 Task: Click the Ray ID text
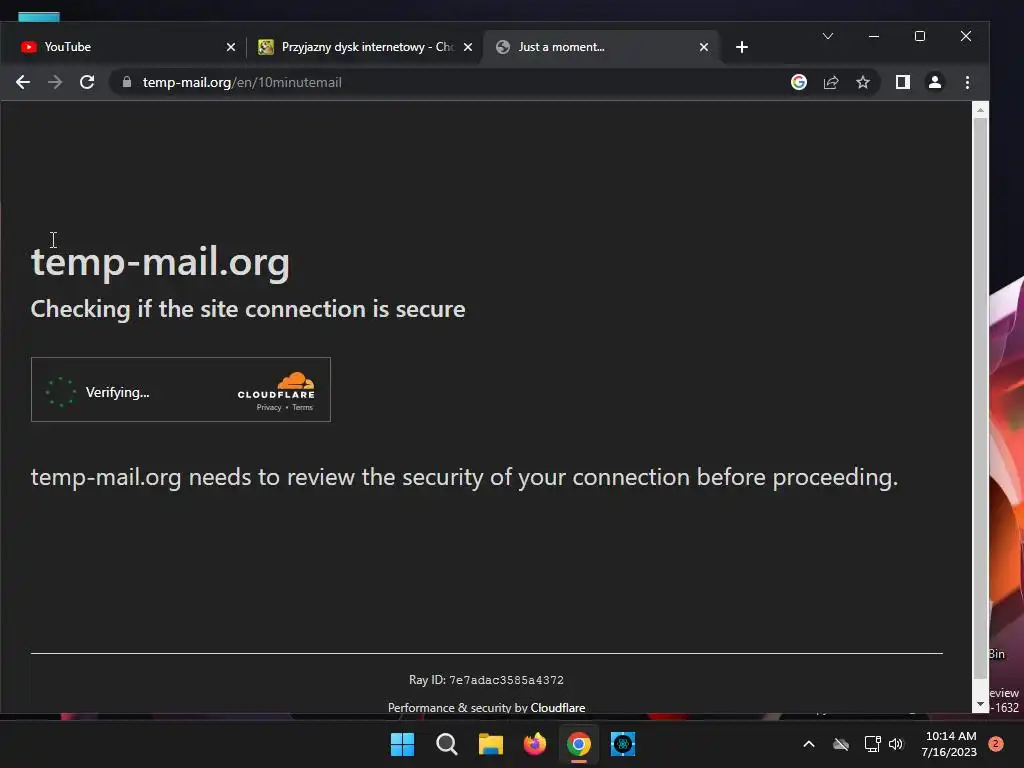pyautogui.click(x=487, y=680)
